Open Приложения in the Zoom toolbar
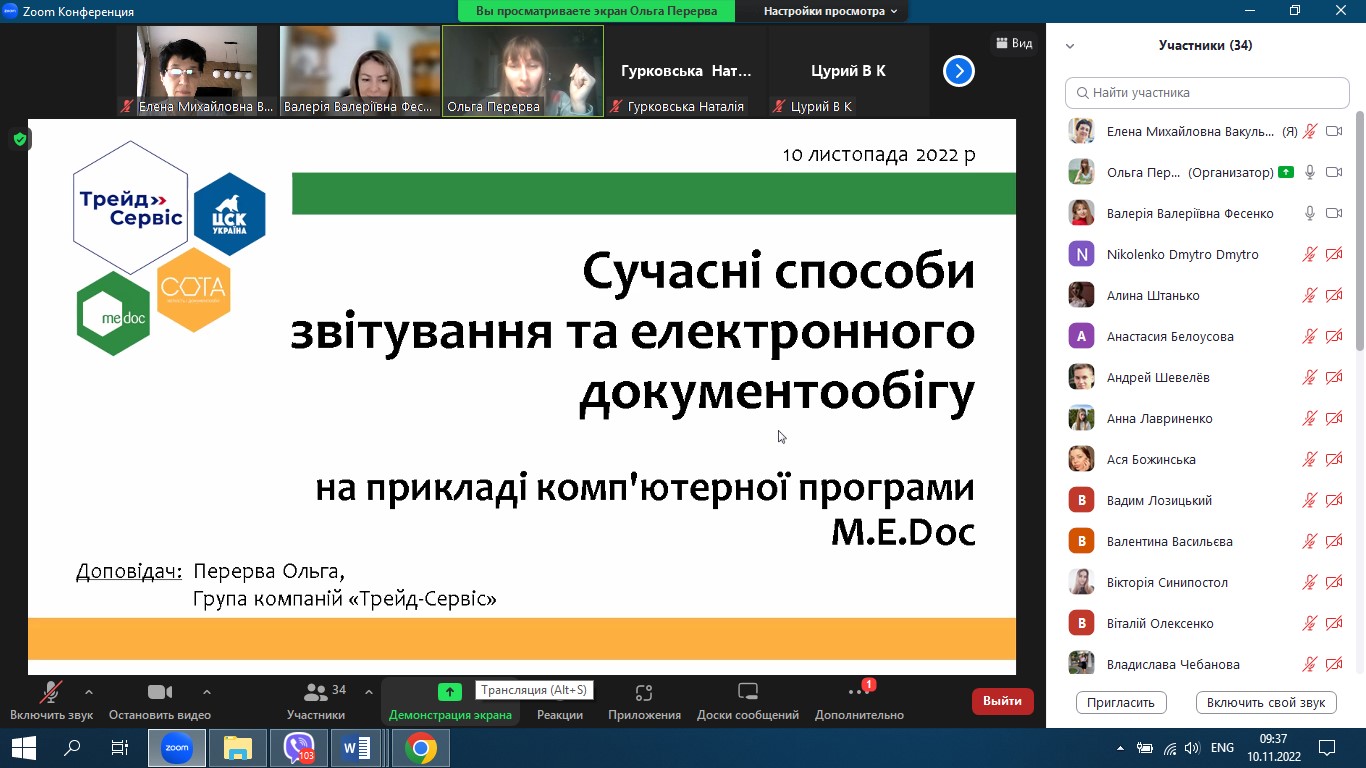The width and height of the screenshot is (1366, 768). pos(644,701)
